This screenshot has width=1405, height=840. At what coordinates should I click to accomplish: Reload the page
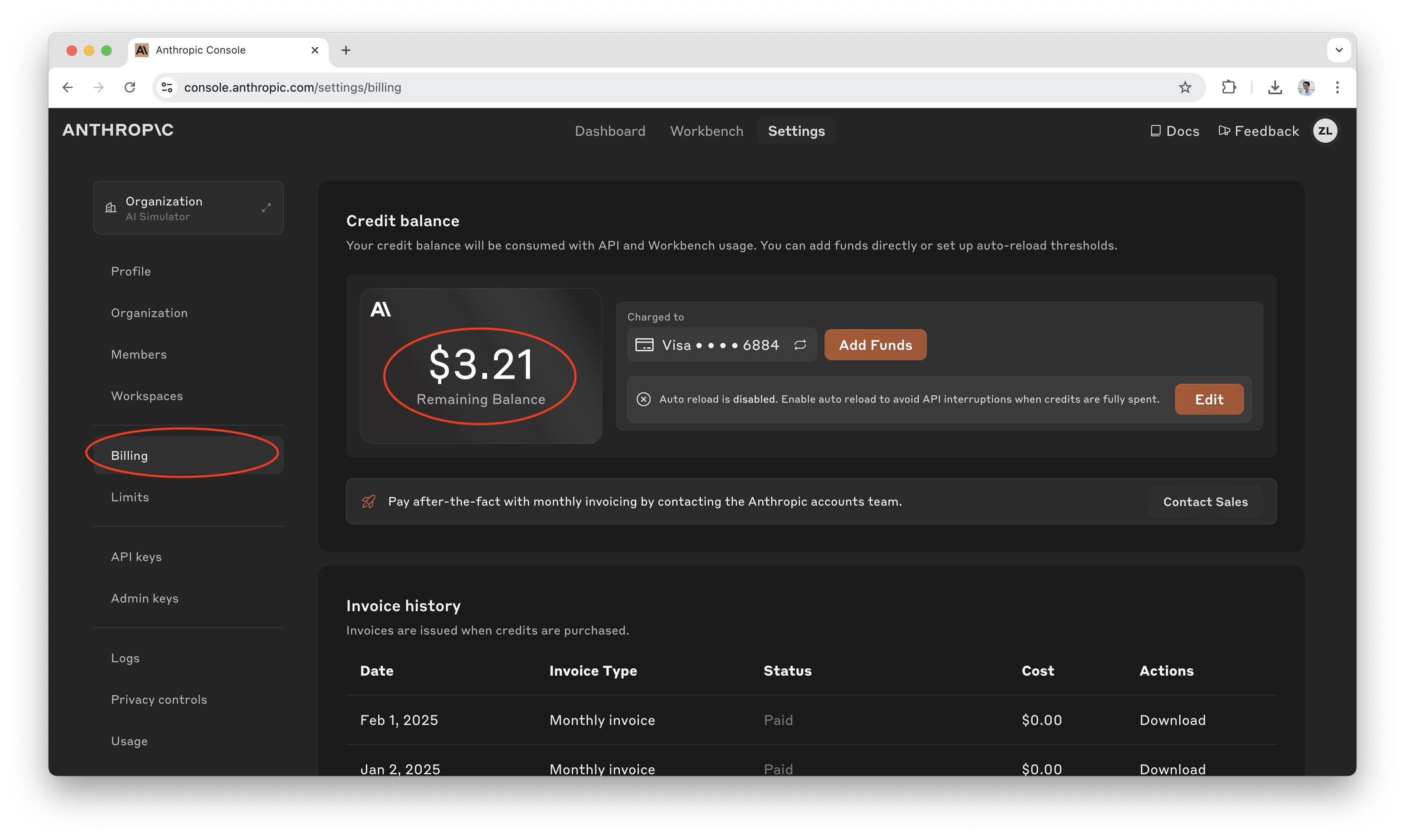130,87
